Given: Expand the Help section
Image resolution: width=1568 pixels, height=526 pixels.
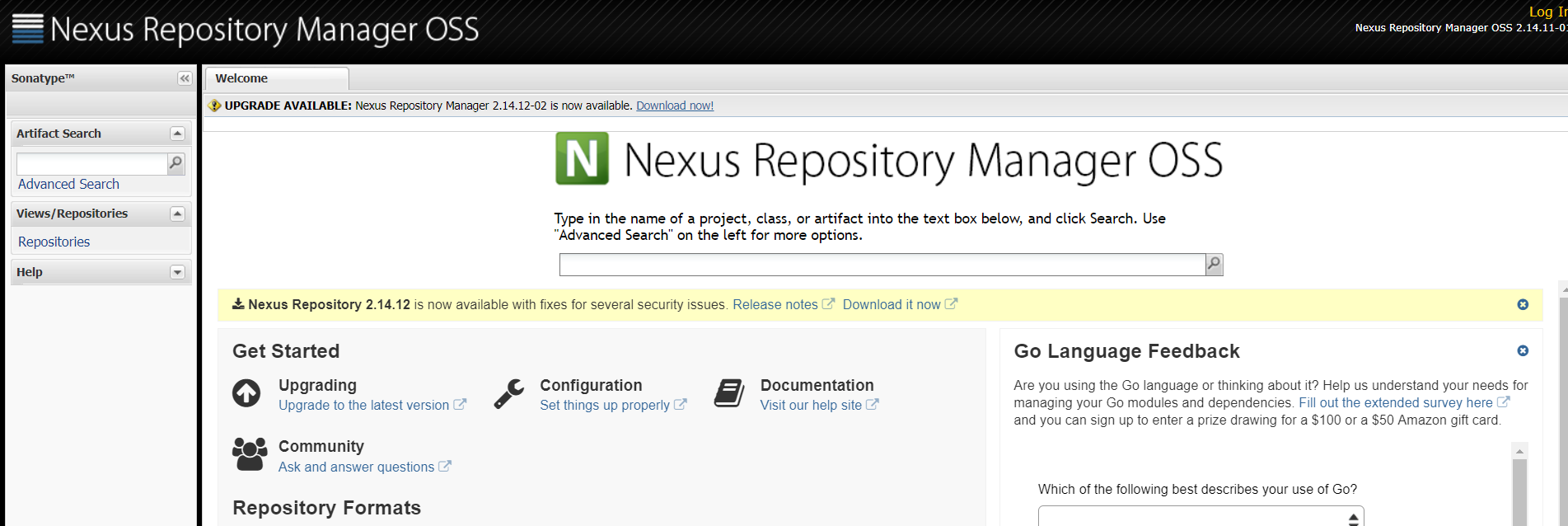Looking at the screenshot, I should (x=177, y=272).
